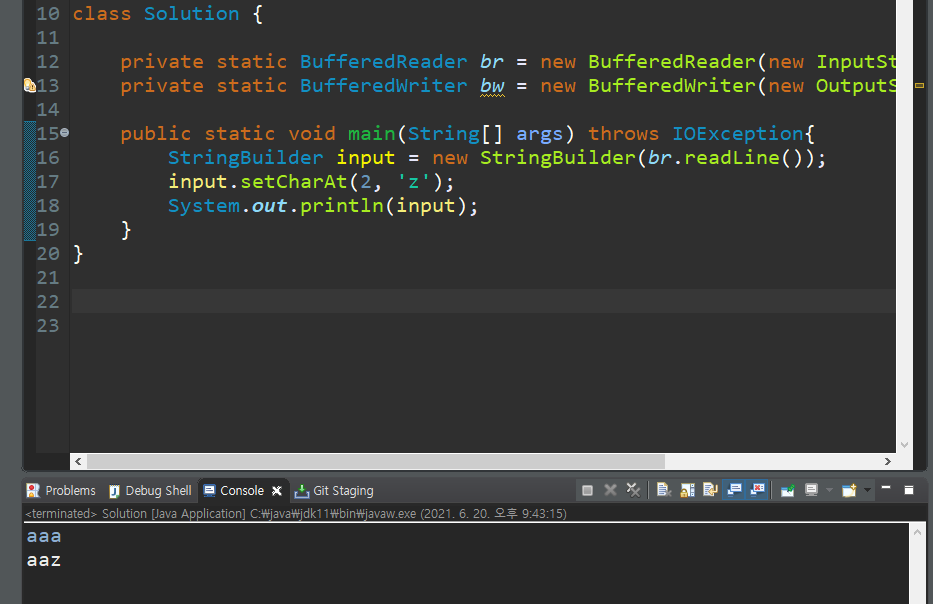Collapse the main method fold on line 15
This screenshot has width=933, height=604.
pos(64,133)
